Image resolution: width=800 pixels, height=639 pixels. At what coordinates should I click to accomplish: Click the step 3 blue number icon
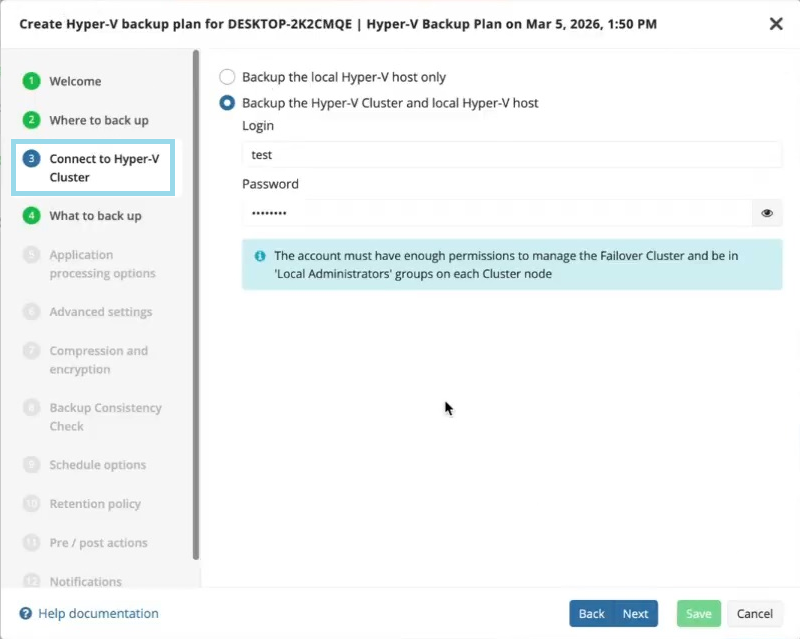click(x=31, y=159)
